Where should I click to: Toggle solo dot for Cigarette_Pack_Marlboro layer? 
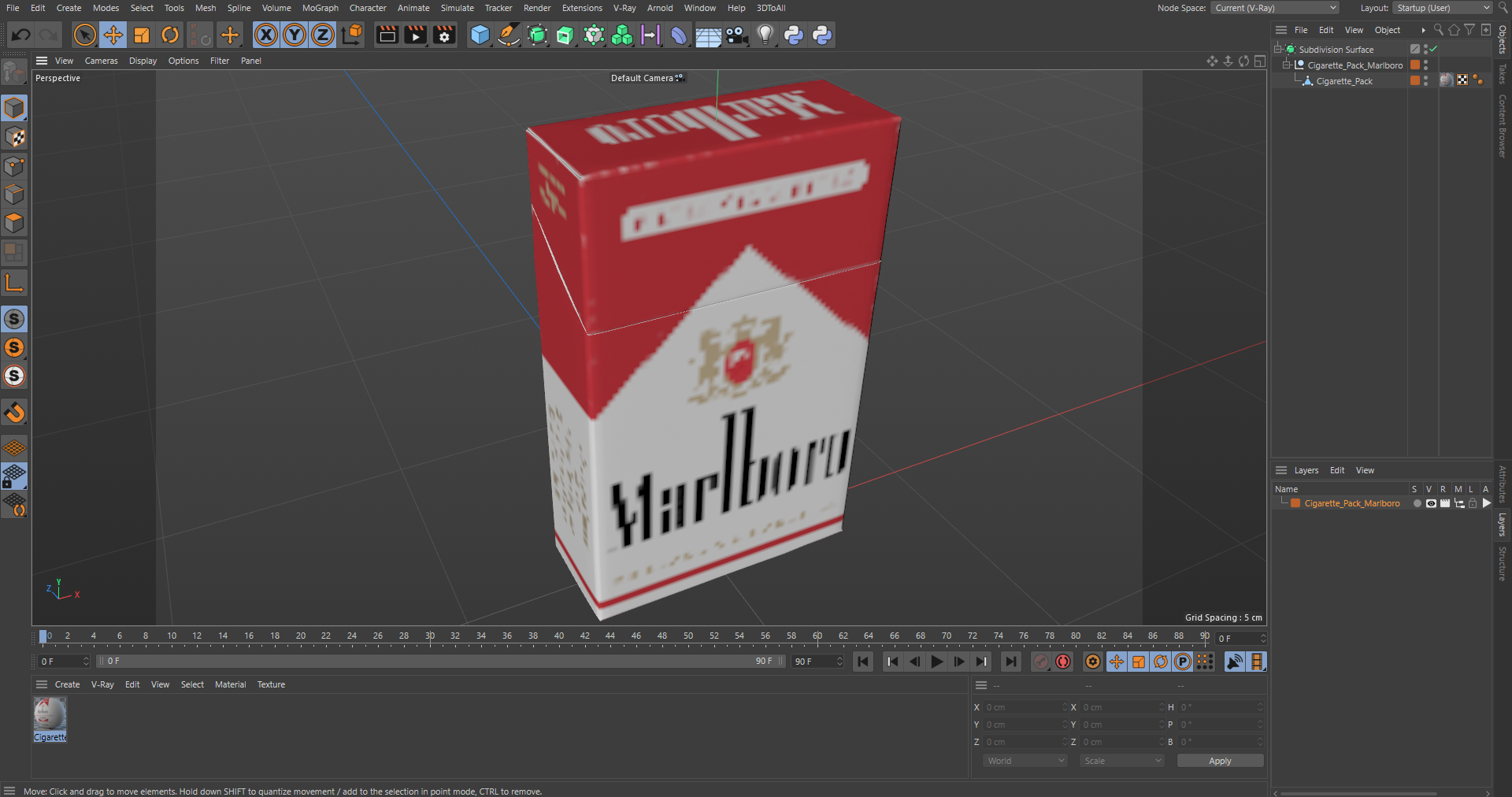[1417, 503]
